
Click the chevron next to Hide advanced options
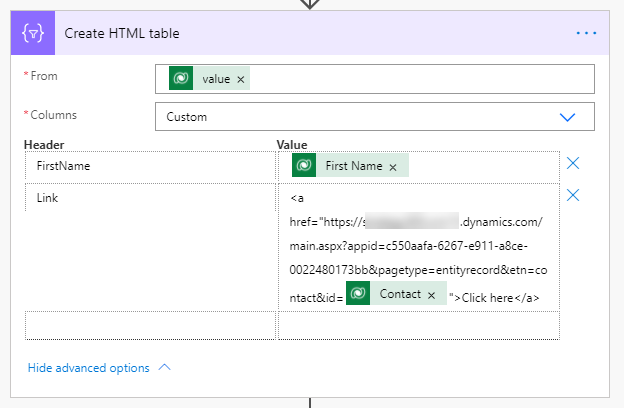(x=164, y=367)
